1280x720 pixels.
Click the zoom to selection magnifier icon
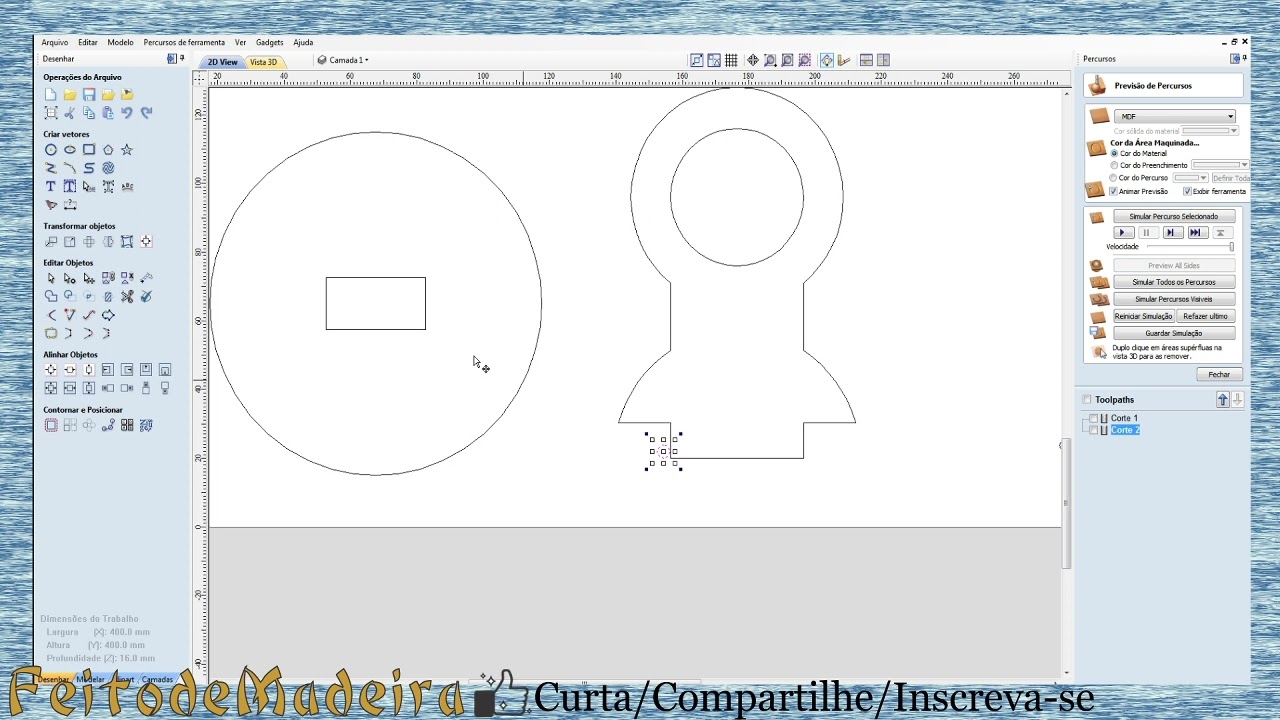(x=804, y=60)
